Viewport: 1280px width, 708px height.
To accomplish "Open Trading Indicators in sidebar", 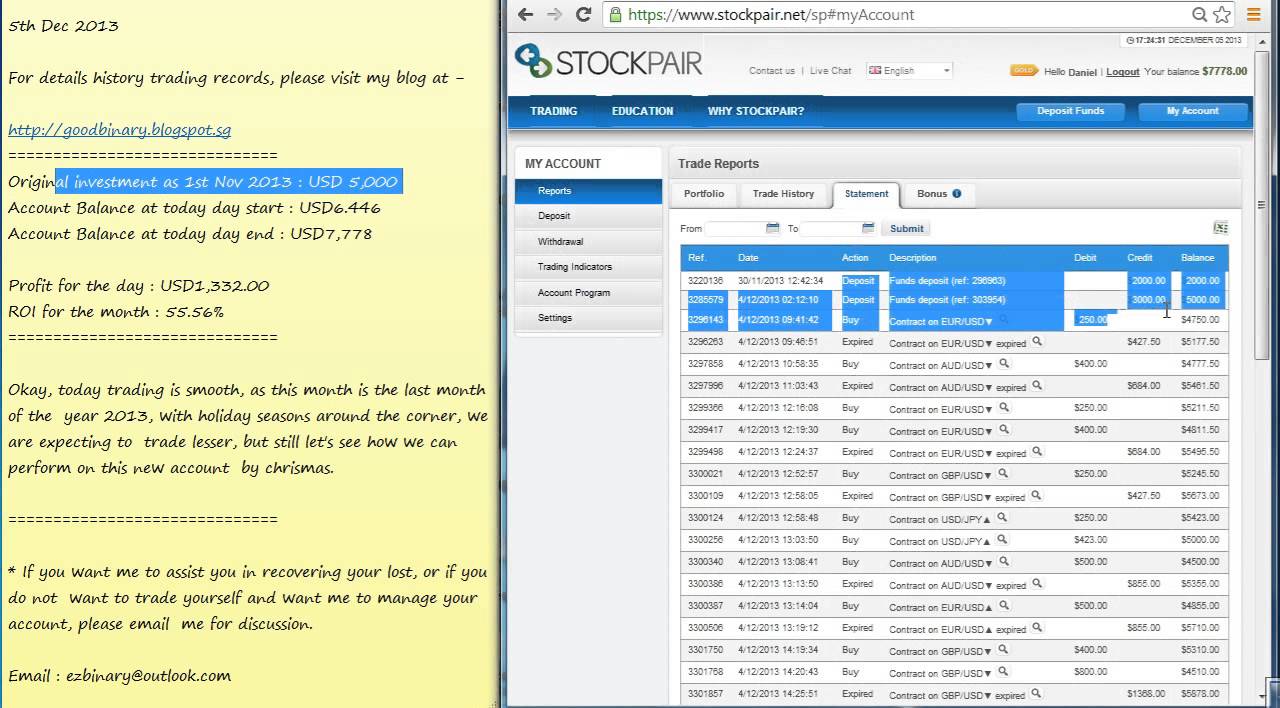I will (x=588, y=267).
